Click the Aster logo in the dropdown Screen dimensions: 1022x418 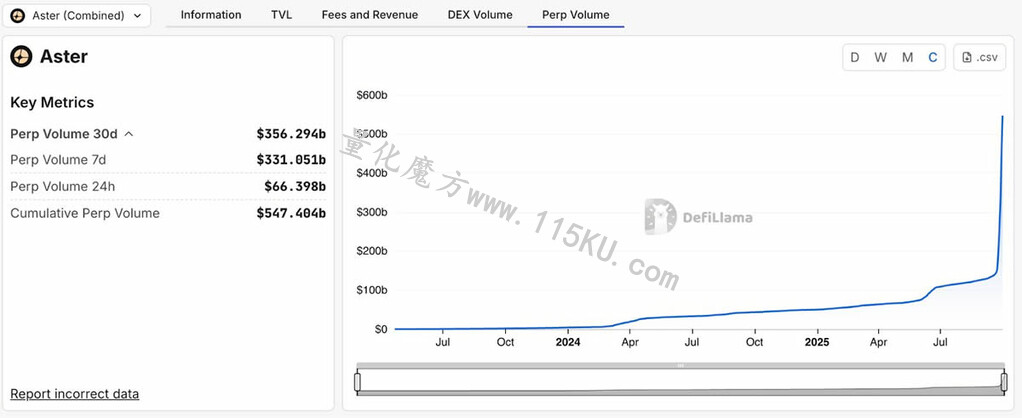click(x=18, y=16)
